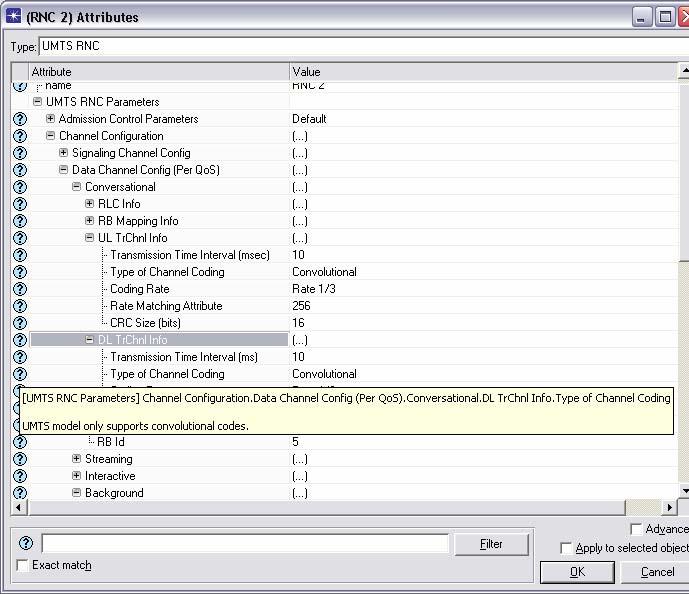Minimize the RNC 2 Attributes window
Screen dimensions: 689x594
coord(641,17)
